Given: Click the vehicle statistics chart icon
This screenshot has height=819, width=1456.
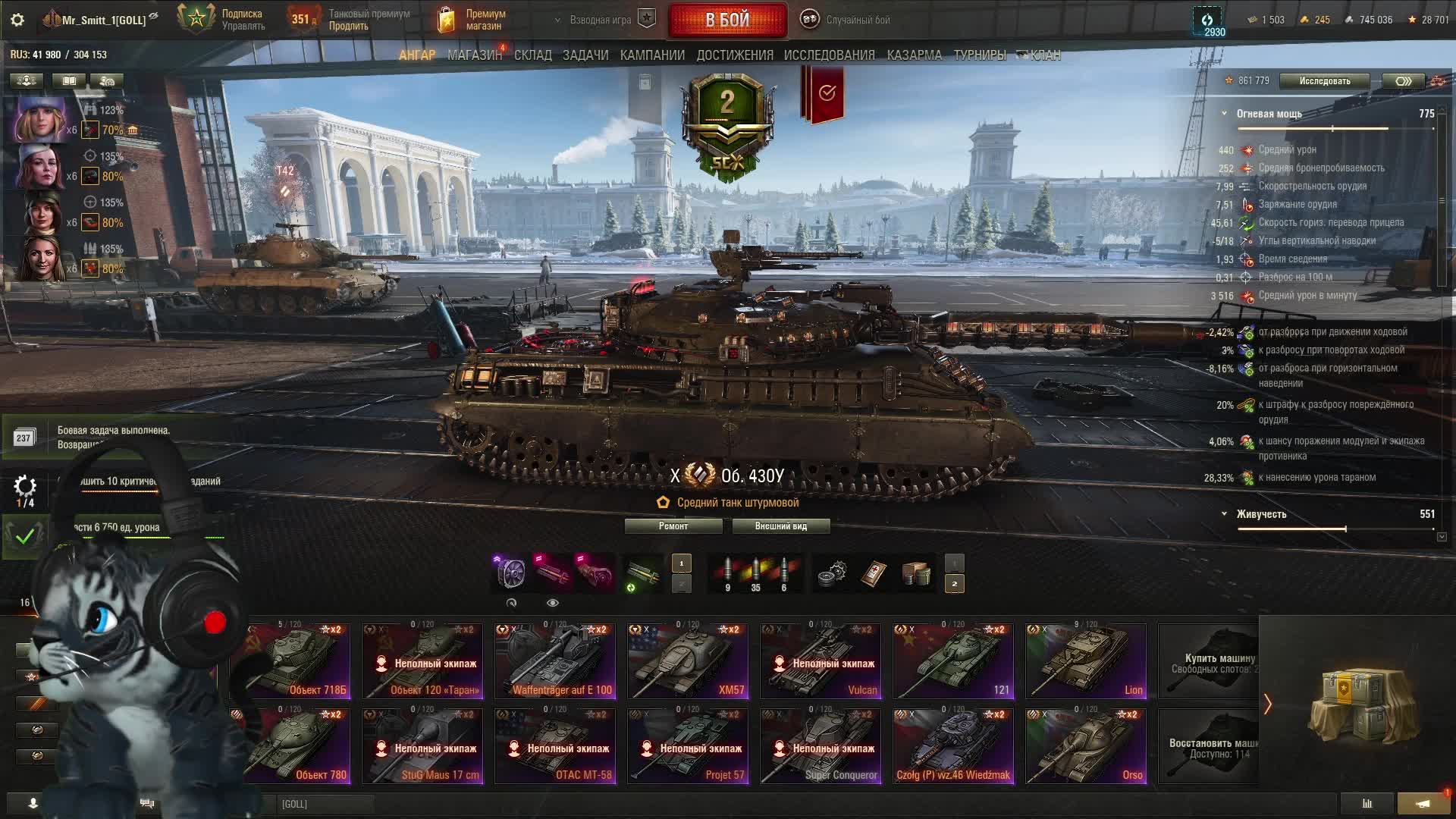Looking at the screenshot, I should click(x=1367, y=803).
